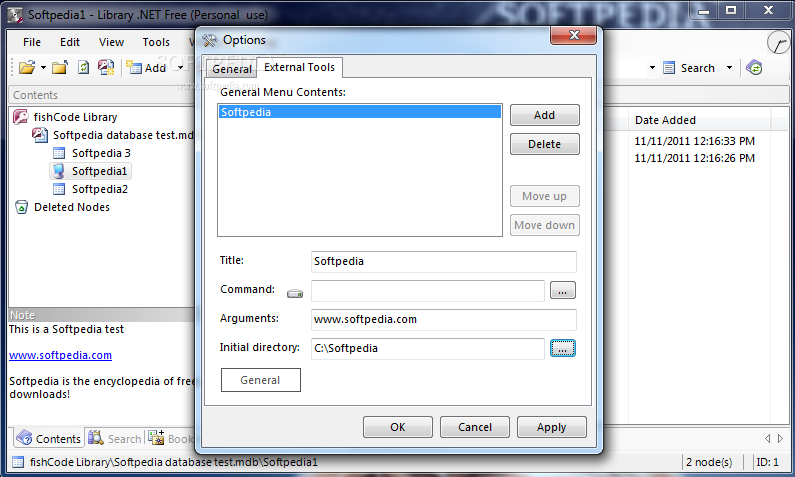This screenshot has width=795, height=477.
Task: Click the Add node toolbar button
Action: point(146,67)
